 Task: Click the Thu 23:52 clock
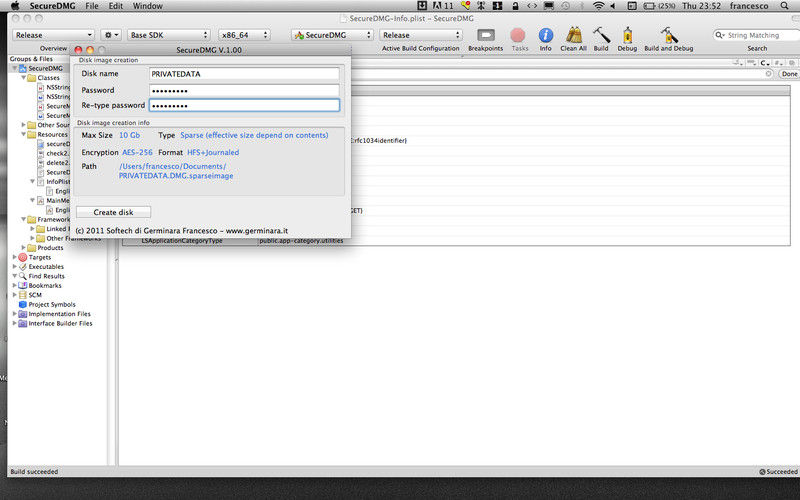(702, 6)
